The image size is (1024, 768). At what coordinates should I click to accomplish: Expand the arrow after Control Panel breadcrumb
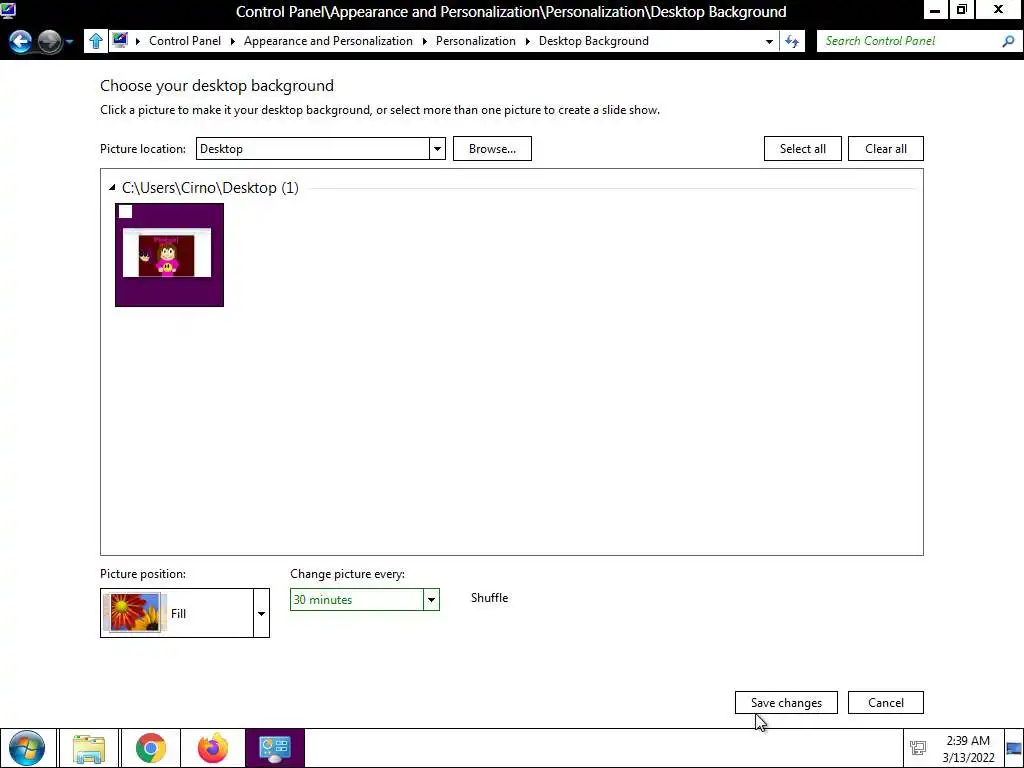click(232, 41)
